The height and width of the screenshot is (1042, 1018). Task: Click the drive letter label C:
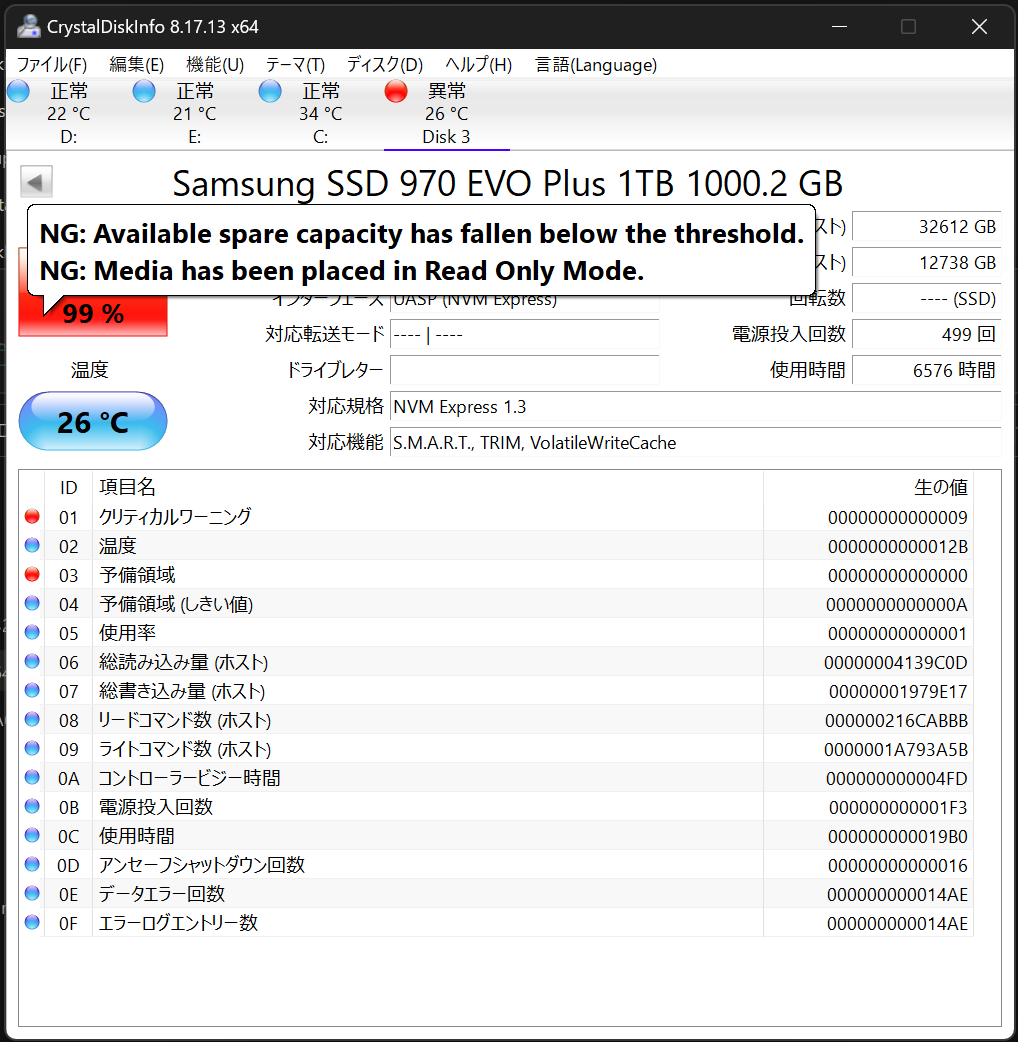click(320, 137)
